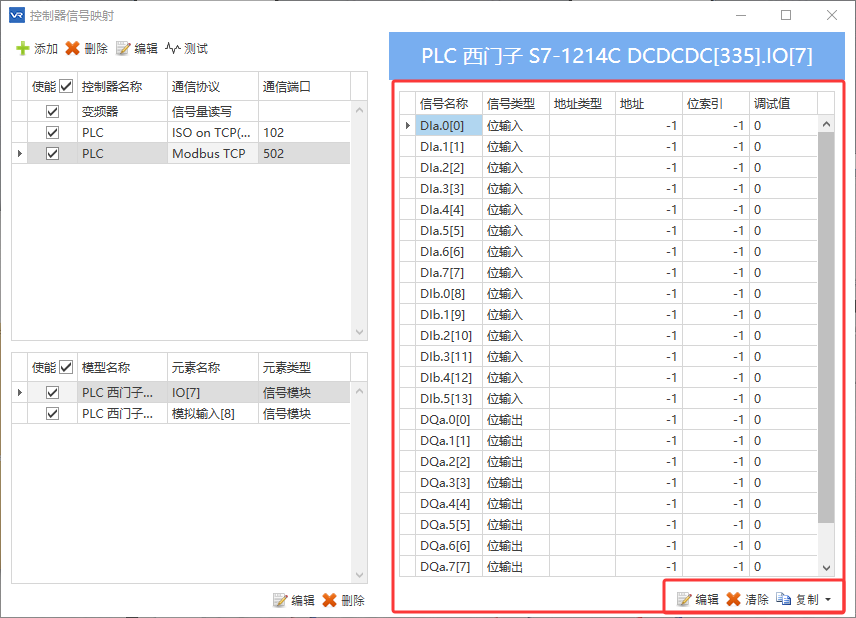Click the 编辑 pencil button below the signal table

click(698, 599)
